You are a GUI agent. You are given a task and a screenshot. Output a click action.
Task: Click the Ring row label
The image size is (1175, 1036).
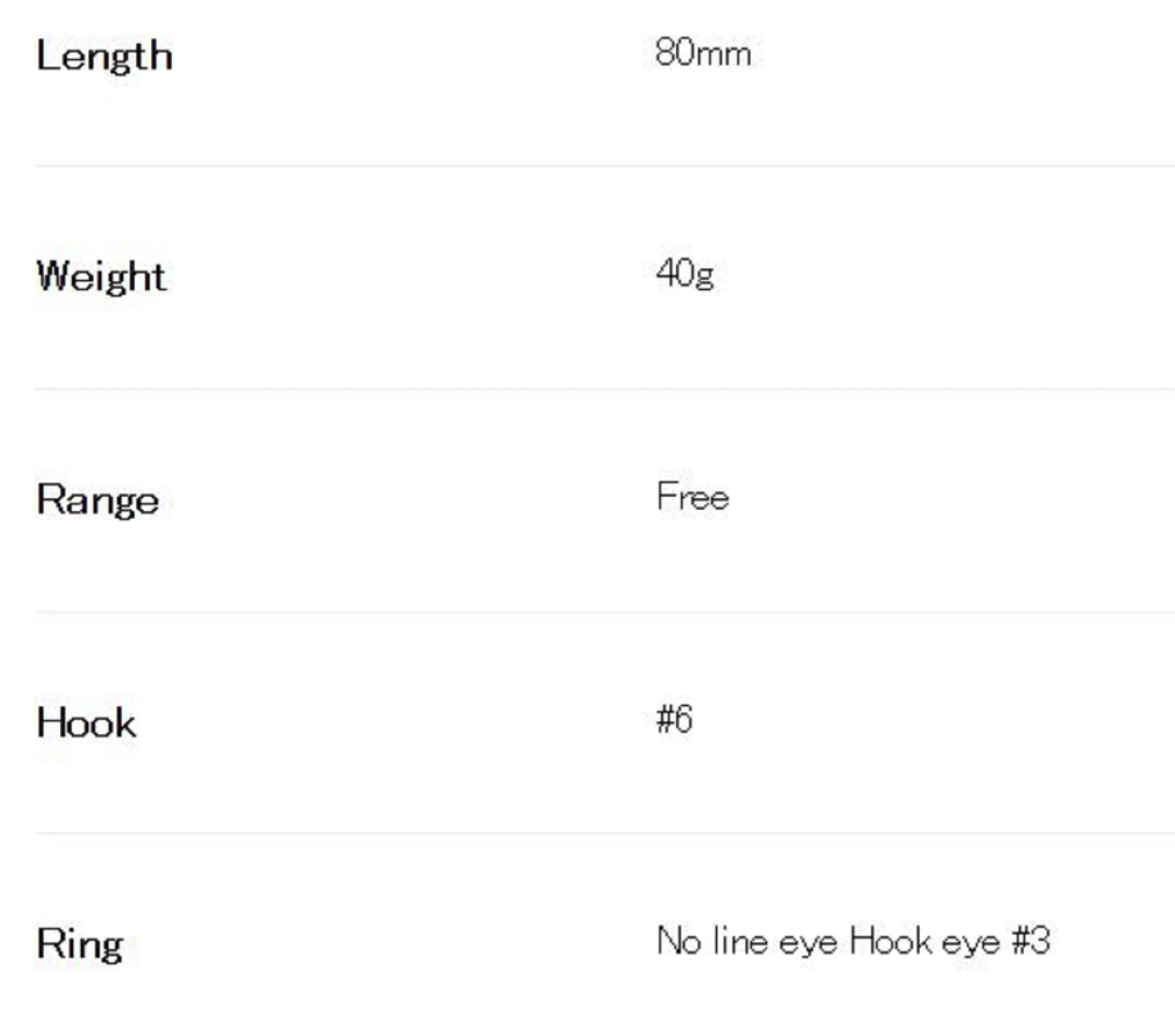(x=80, y=944)
